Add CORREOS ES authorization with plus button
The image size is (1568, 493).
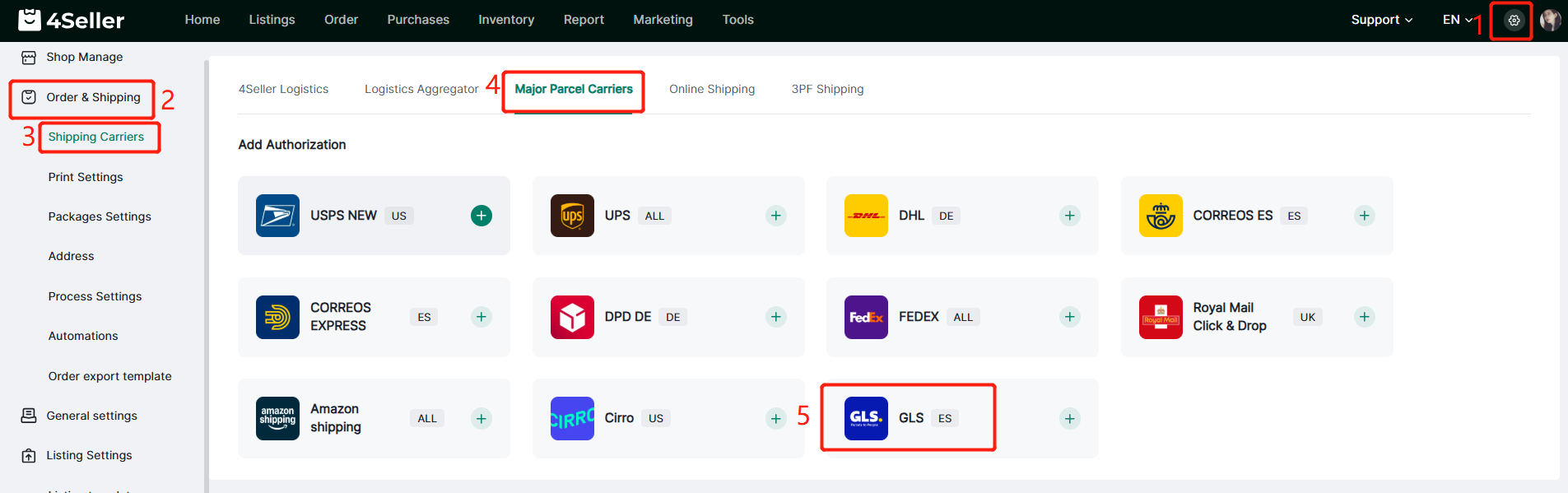click(x=1365, y=216)
